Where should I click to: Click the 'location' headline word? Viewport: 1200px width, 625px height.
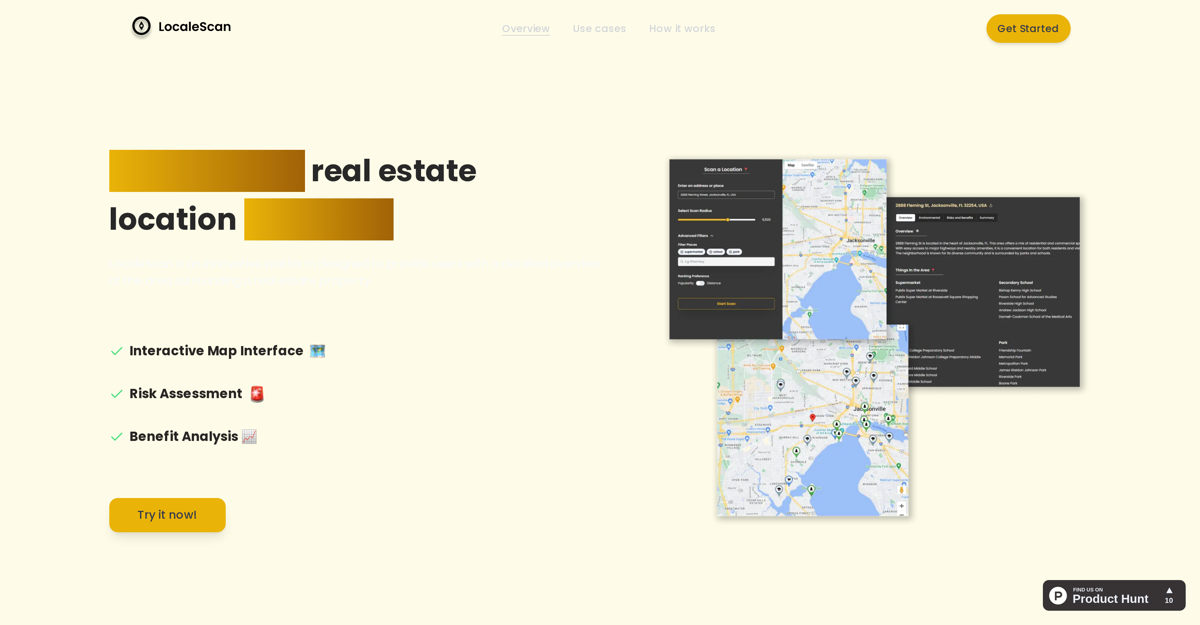(173, 219)
